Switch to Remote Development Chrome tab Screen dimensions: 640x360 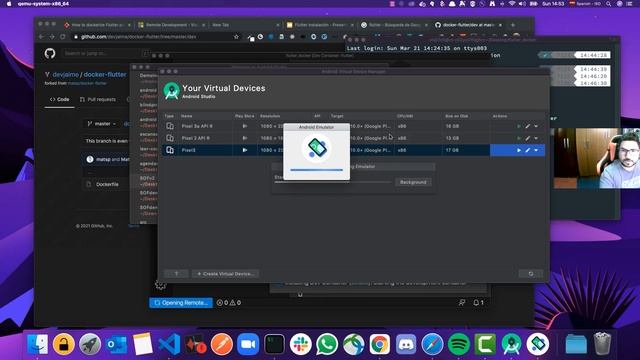(x=171, y=25)
